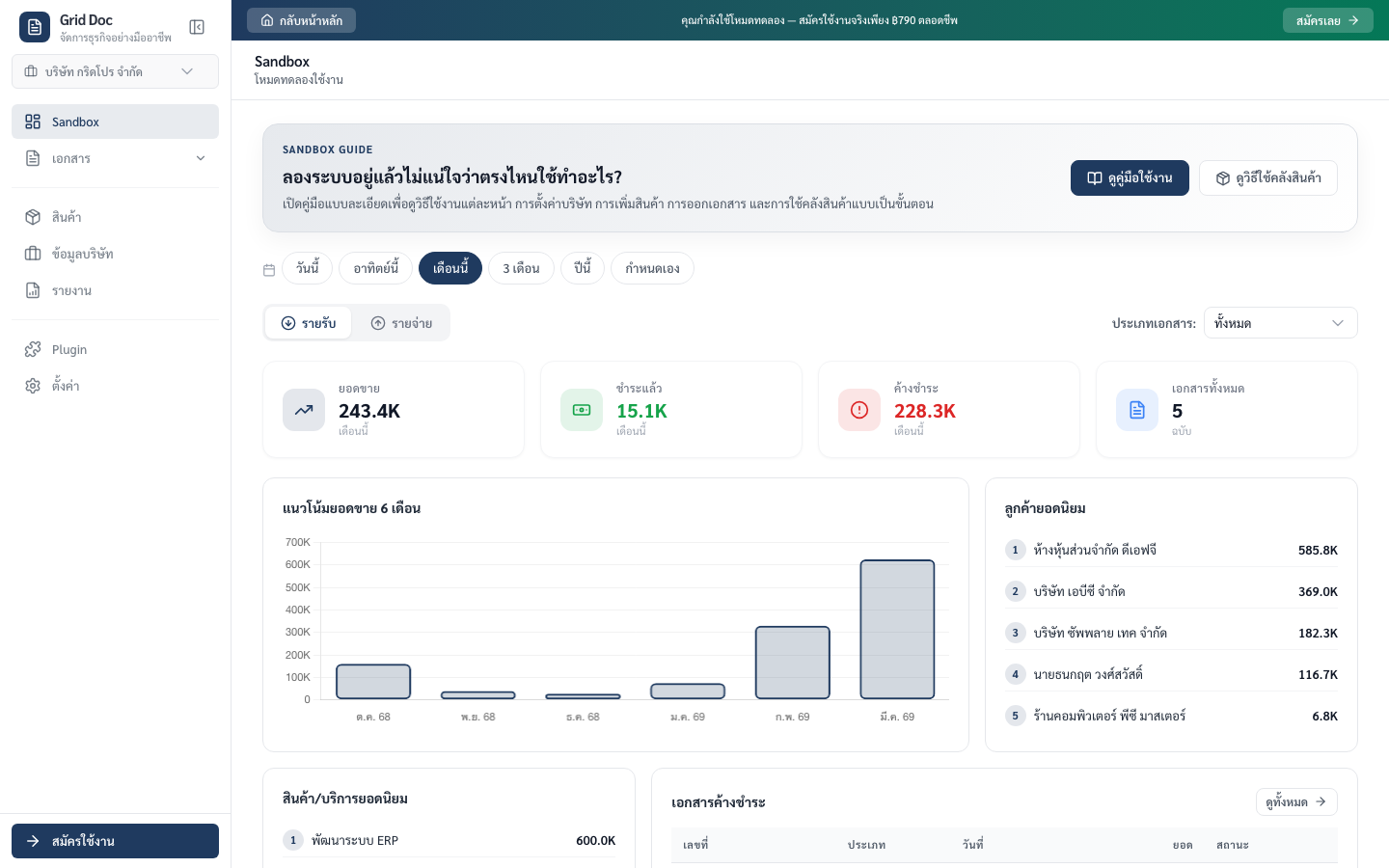Click the Grid Doc logo icon

click(35, 27)
